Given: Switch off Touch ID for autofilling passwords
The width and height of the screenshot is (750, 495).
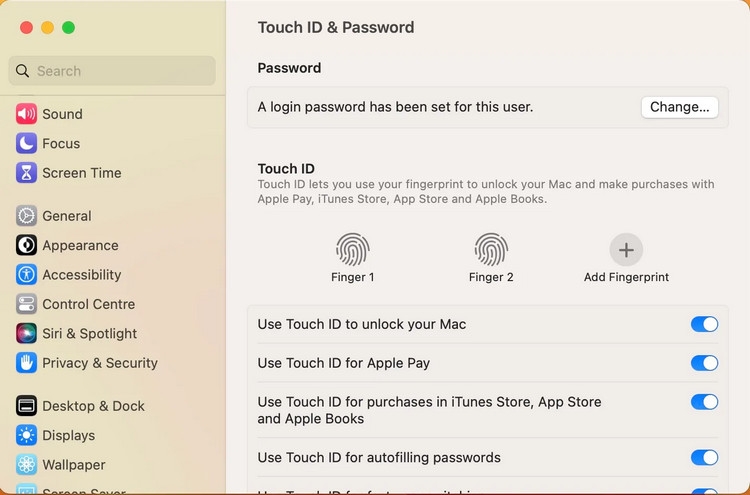Looking at the screenshot, I should (x=704, y=457).
